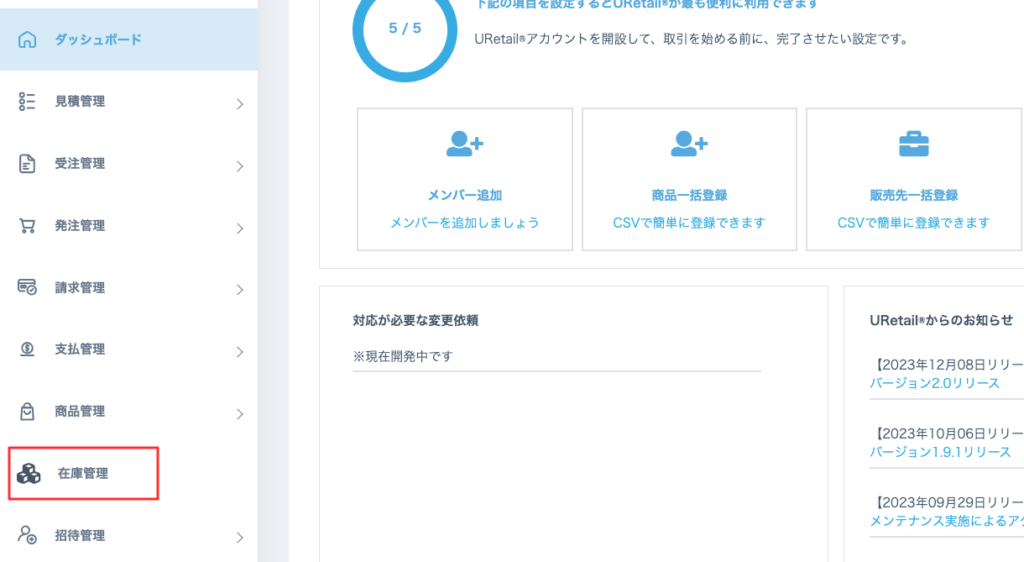
Task: Click the 請求管理 card icon
Action: pos(28,288)
